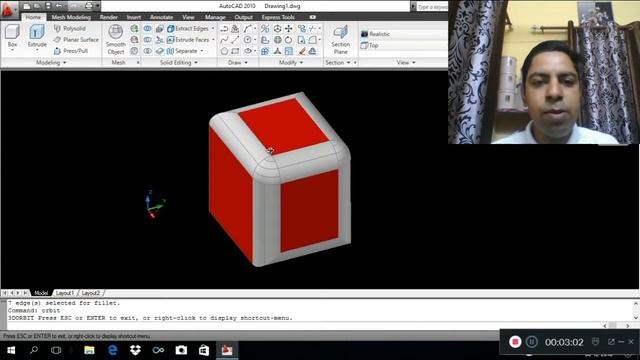Select the Box modeling tool

pos(13,37)
